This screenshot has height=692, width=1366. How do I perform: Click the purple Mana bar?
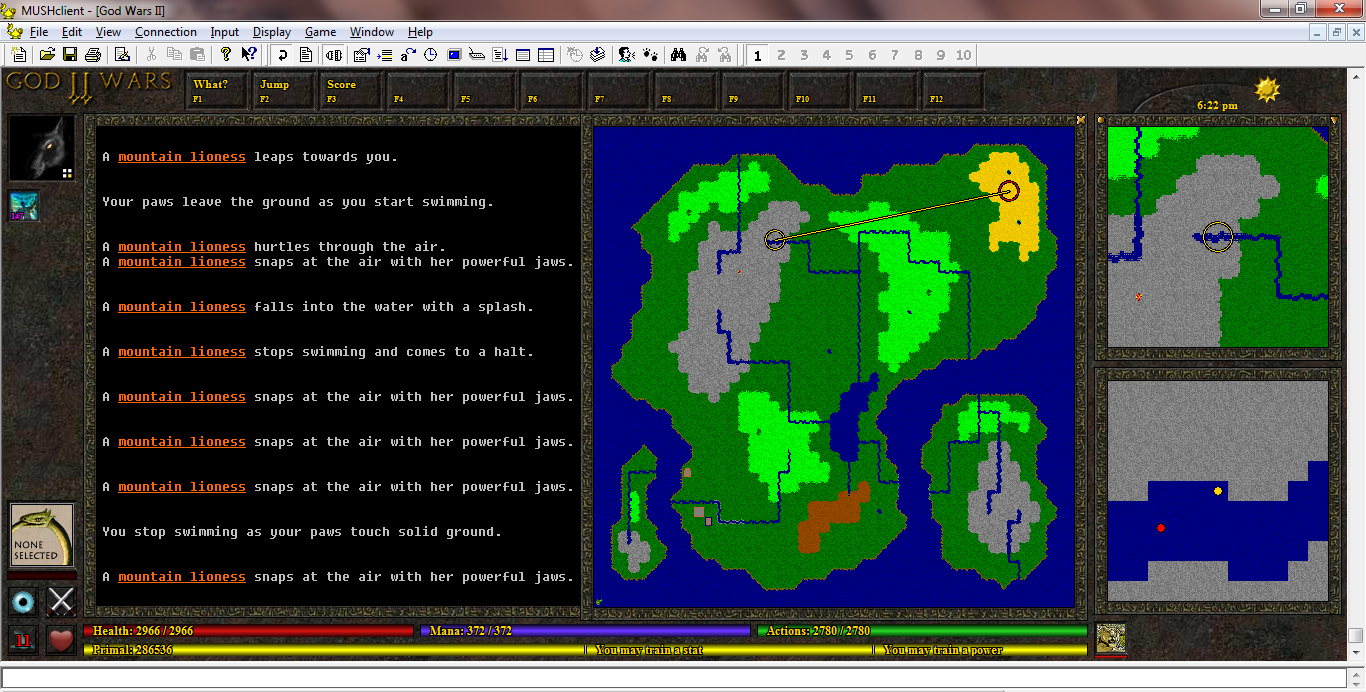point(585,631)
